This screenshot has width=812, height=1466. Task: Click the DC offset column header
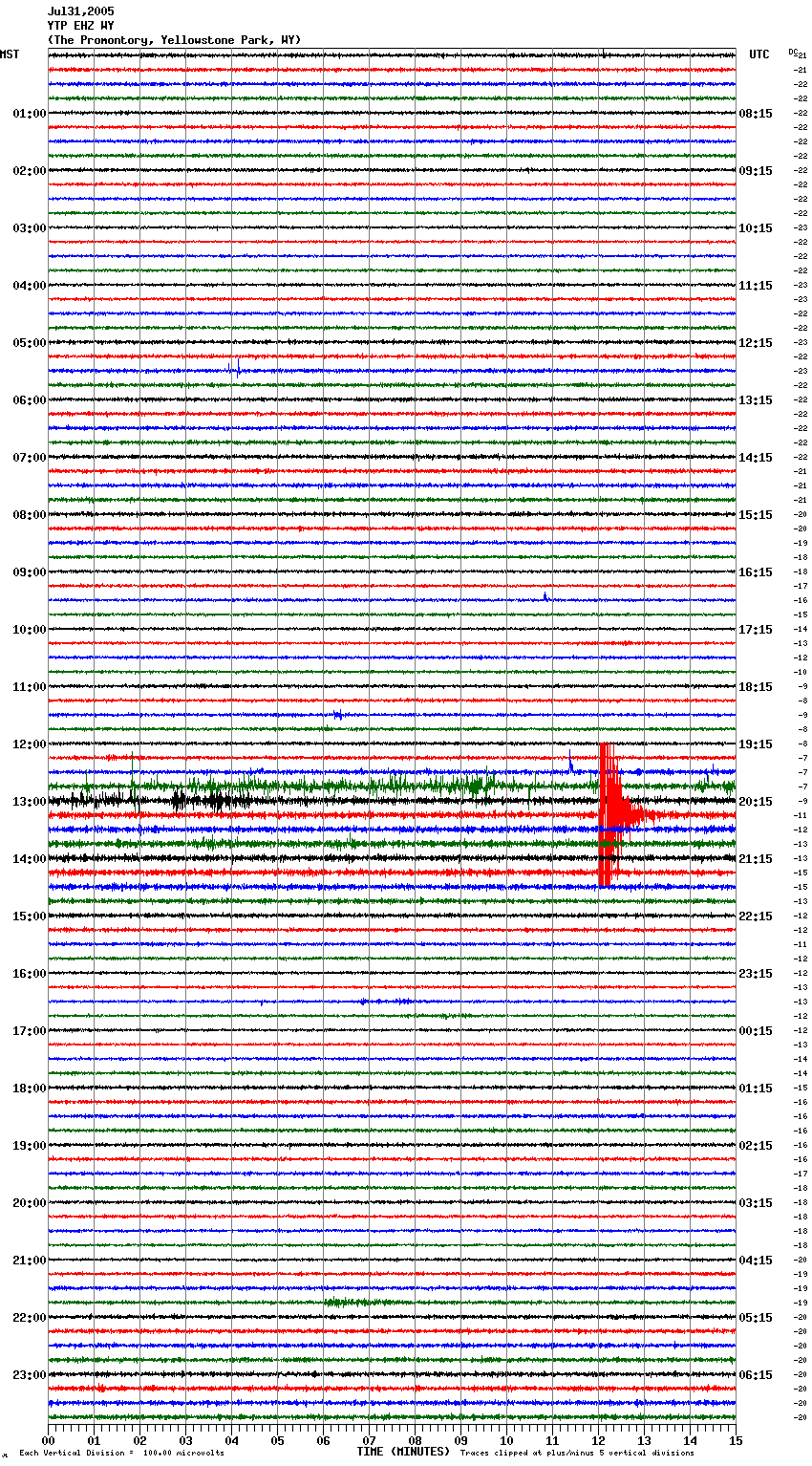[x=795, y=53]
